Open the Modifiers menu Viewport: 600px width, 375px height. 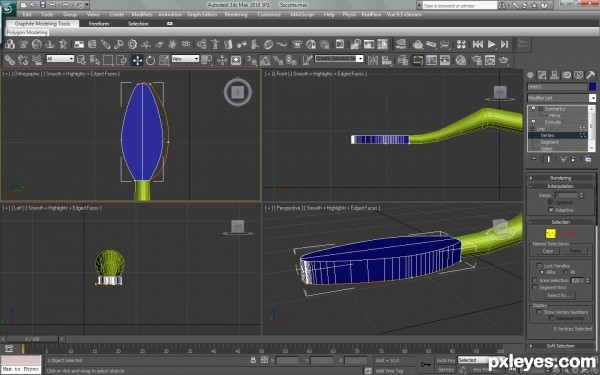142,15
